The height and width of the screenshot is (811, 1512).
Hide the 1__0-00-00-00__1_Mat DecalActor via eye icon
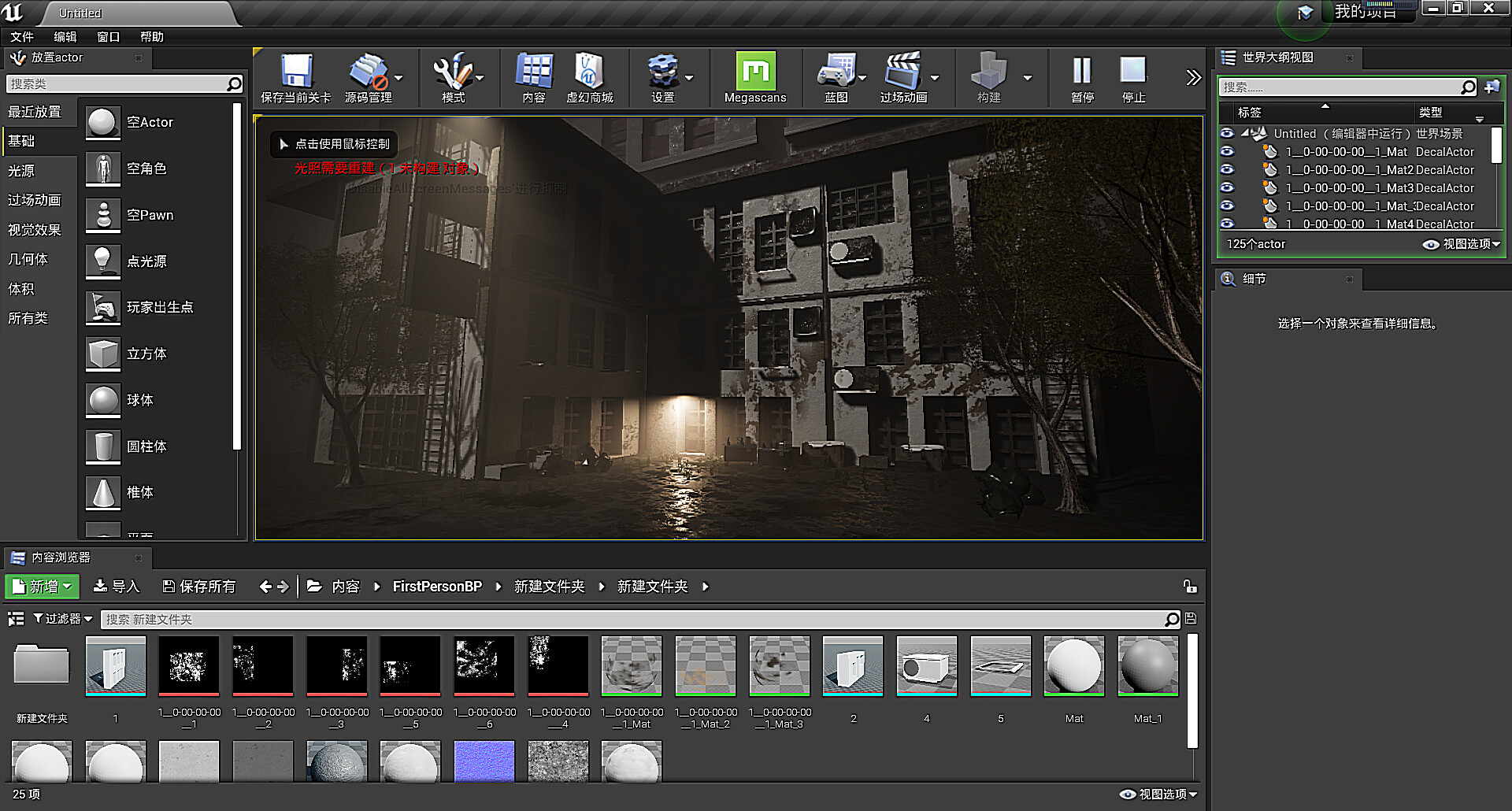pyautogui.click(x=1227, y=151)
